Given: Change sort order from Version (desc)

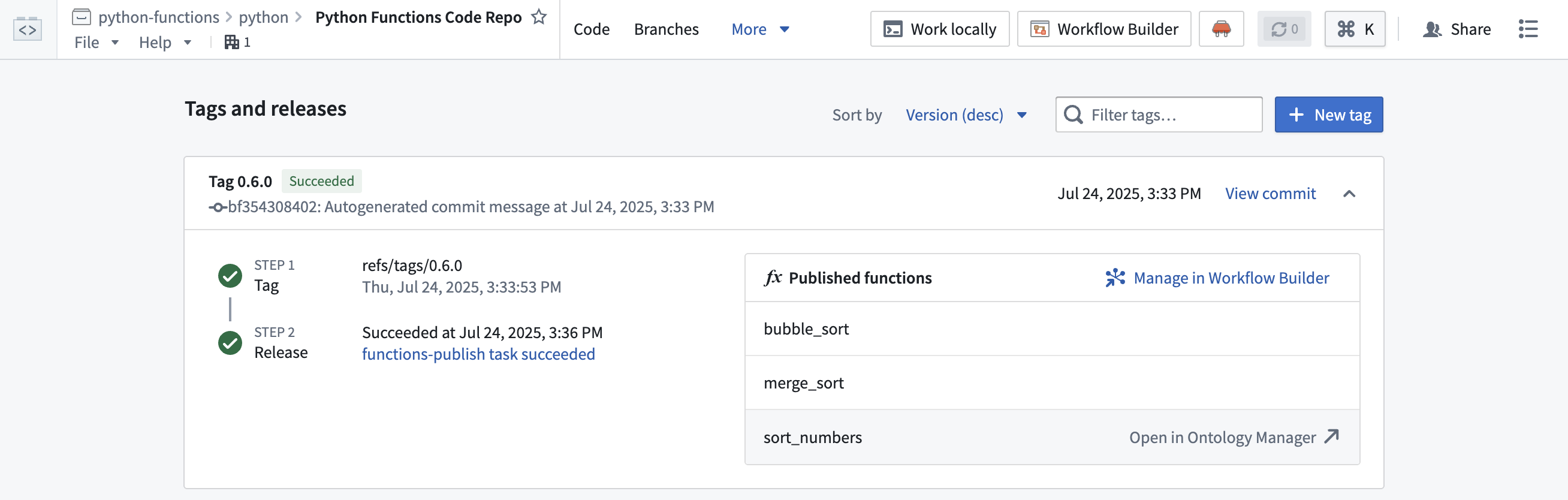Looking at the screenshot, I should pyautogui.click(x=966, y=115).
